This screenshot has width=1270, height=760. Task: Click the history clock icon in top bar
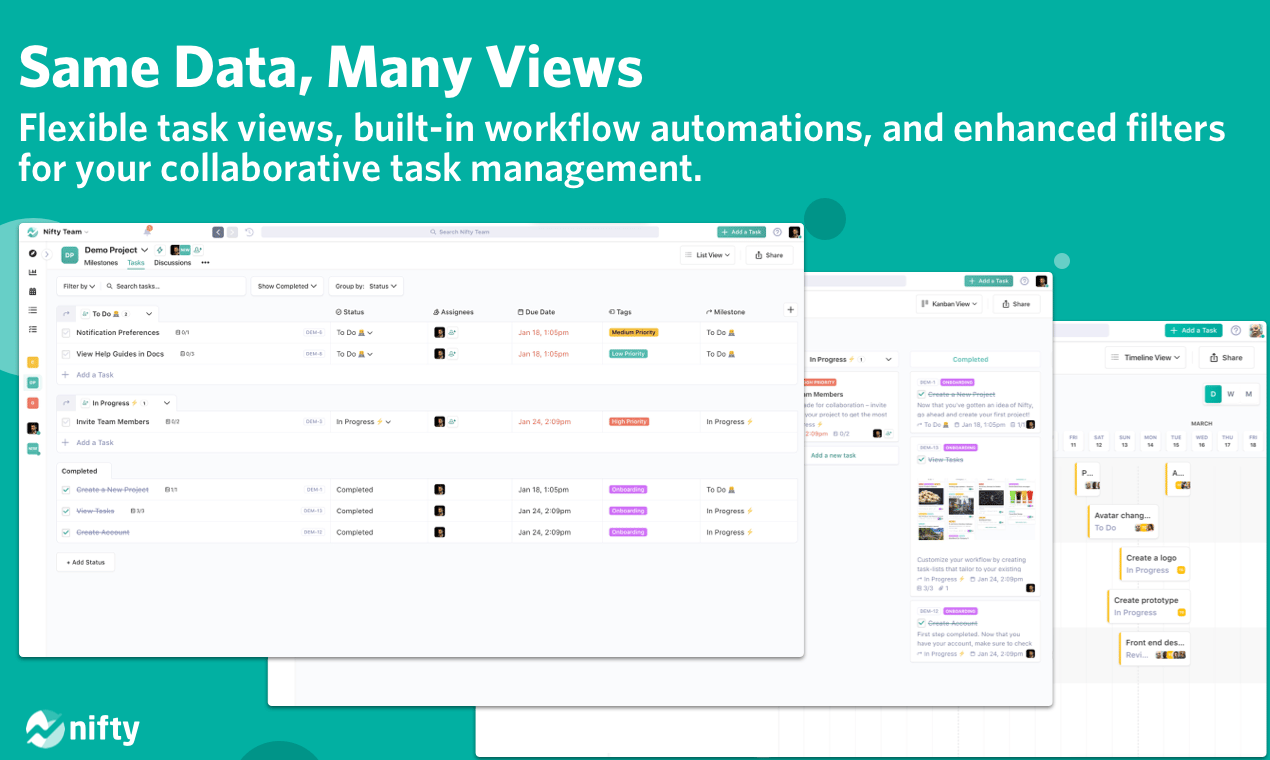coord(249,232)
